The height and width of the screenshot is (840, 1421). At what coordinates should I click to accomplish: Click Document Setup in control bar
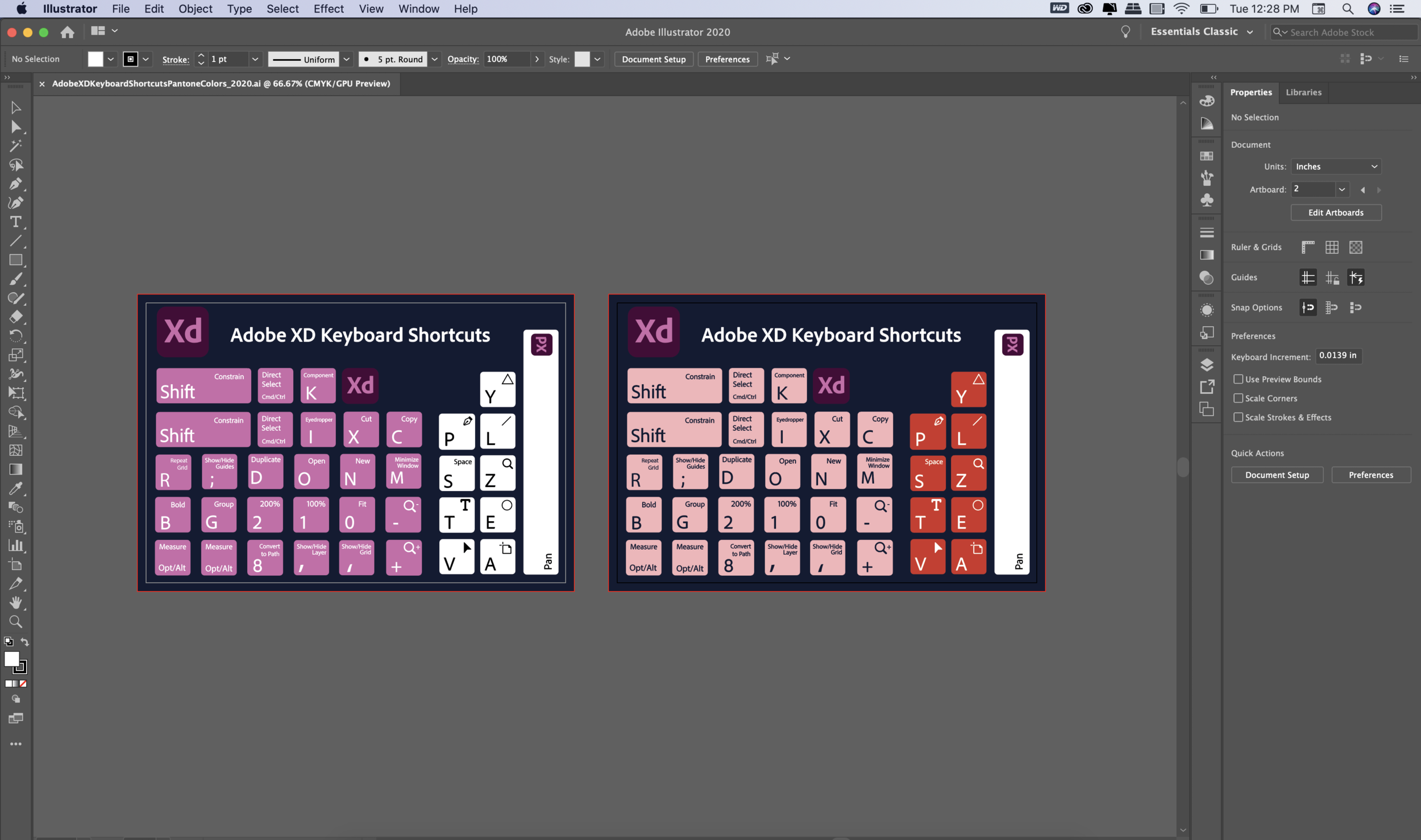pyautogui.click(x=654, y=59)
